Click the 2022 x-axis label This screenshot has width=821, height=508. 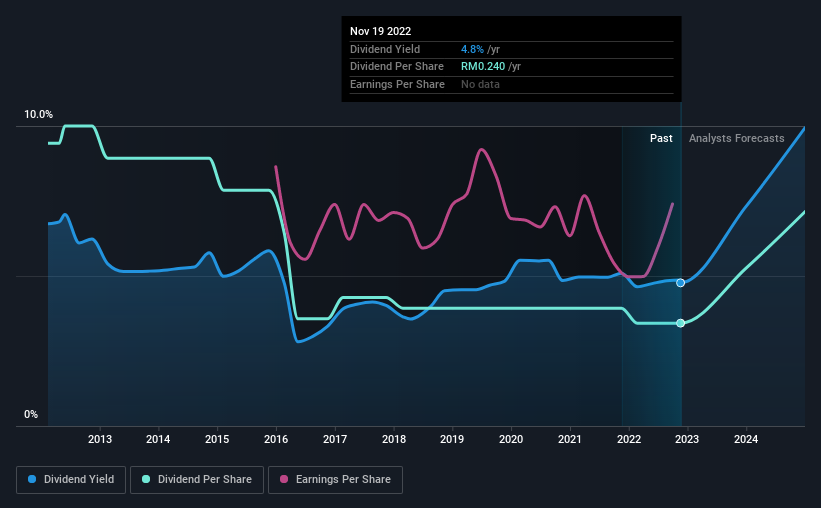point(629,439)
